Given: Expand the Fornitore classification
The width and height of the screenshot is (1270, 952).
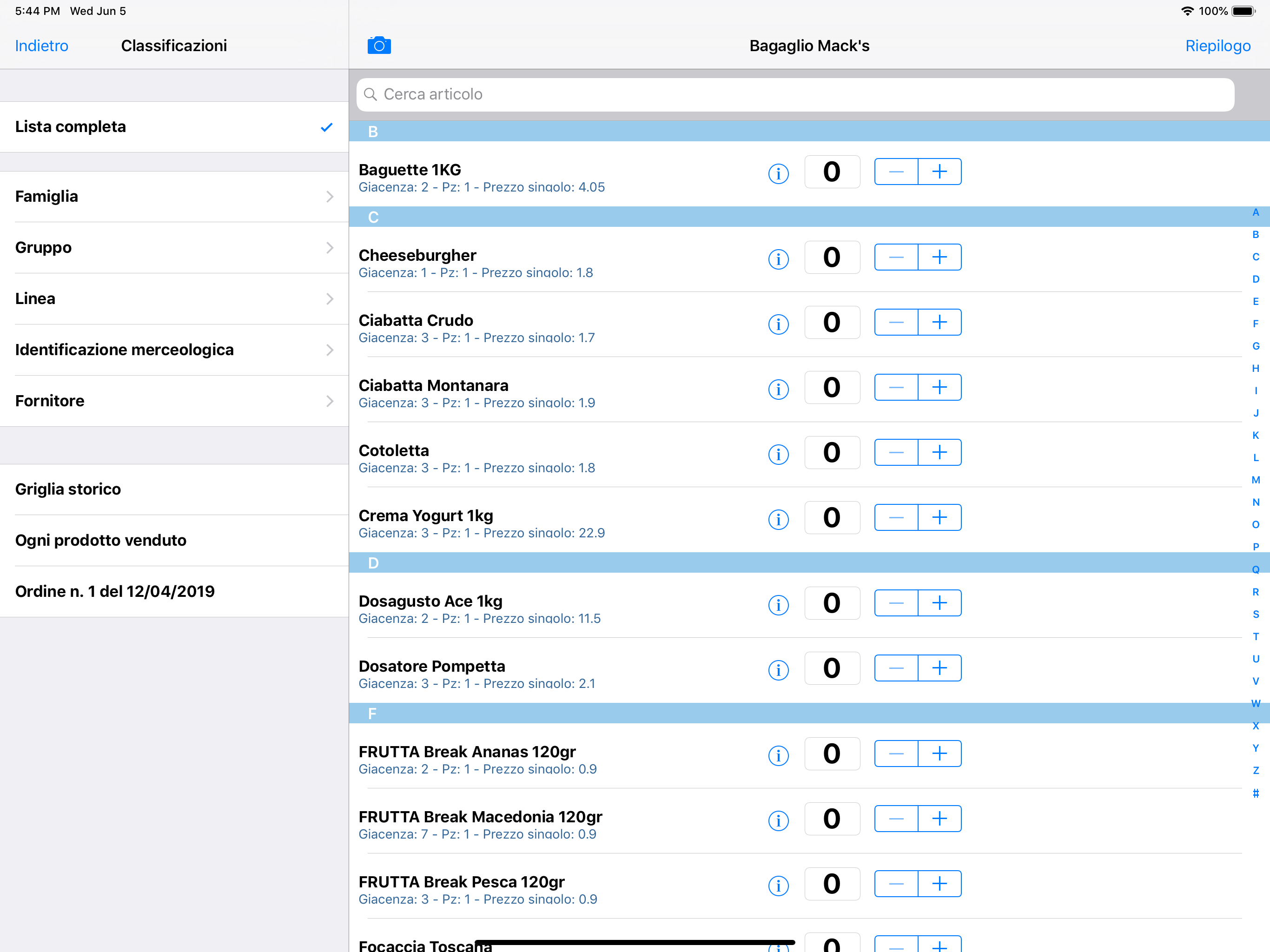Looking at the screenshot, I should point(174,401).
